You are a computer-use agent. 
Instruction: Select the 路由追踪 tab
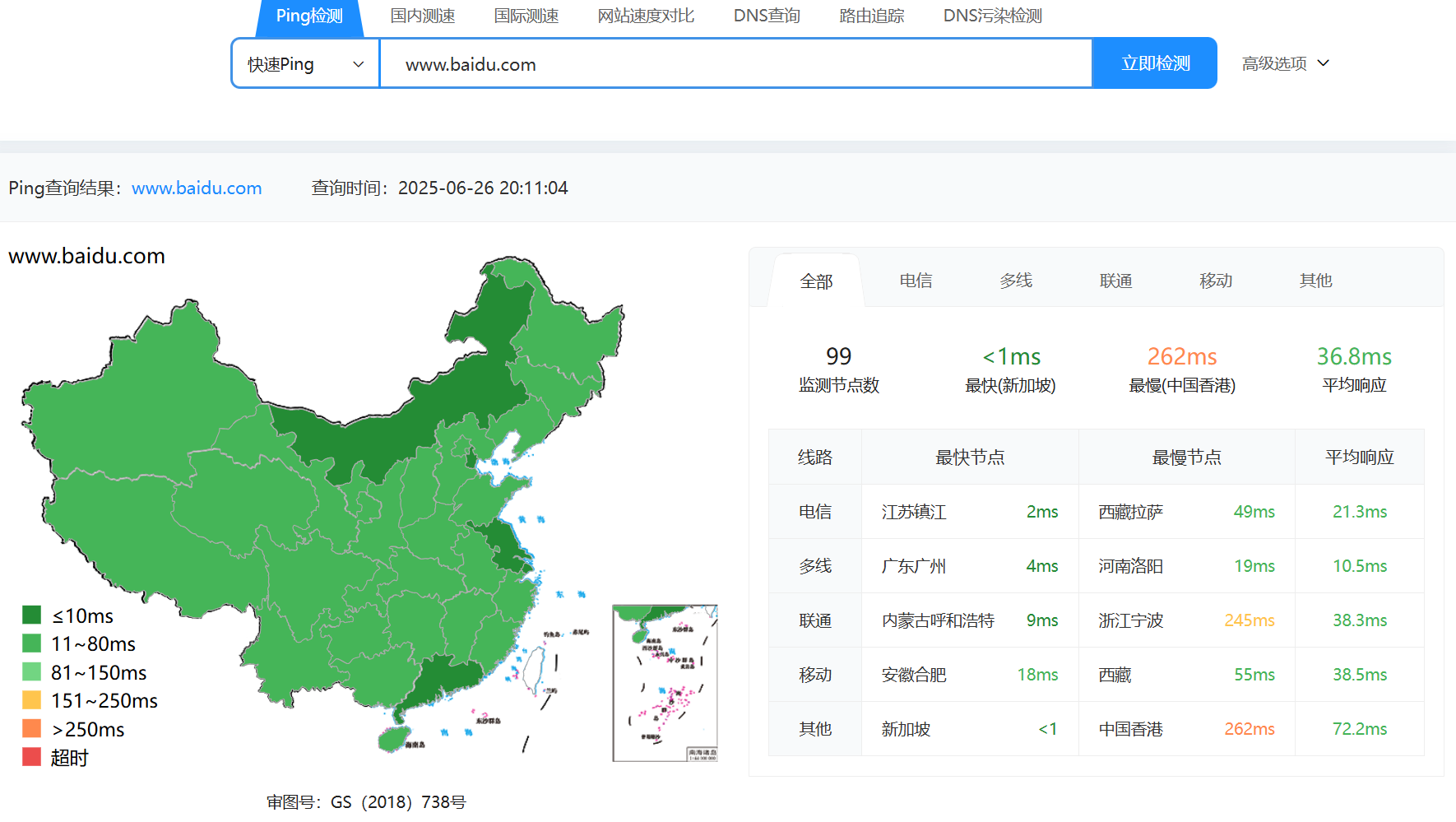coord(871,16)
